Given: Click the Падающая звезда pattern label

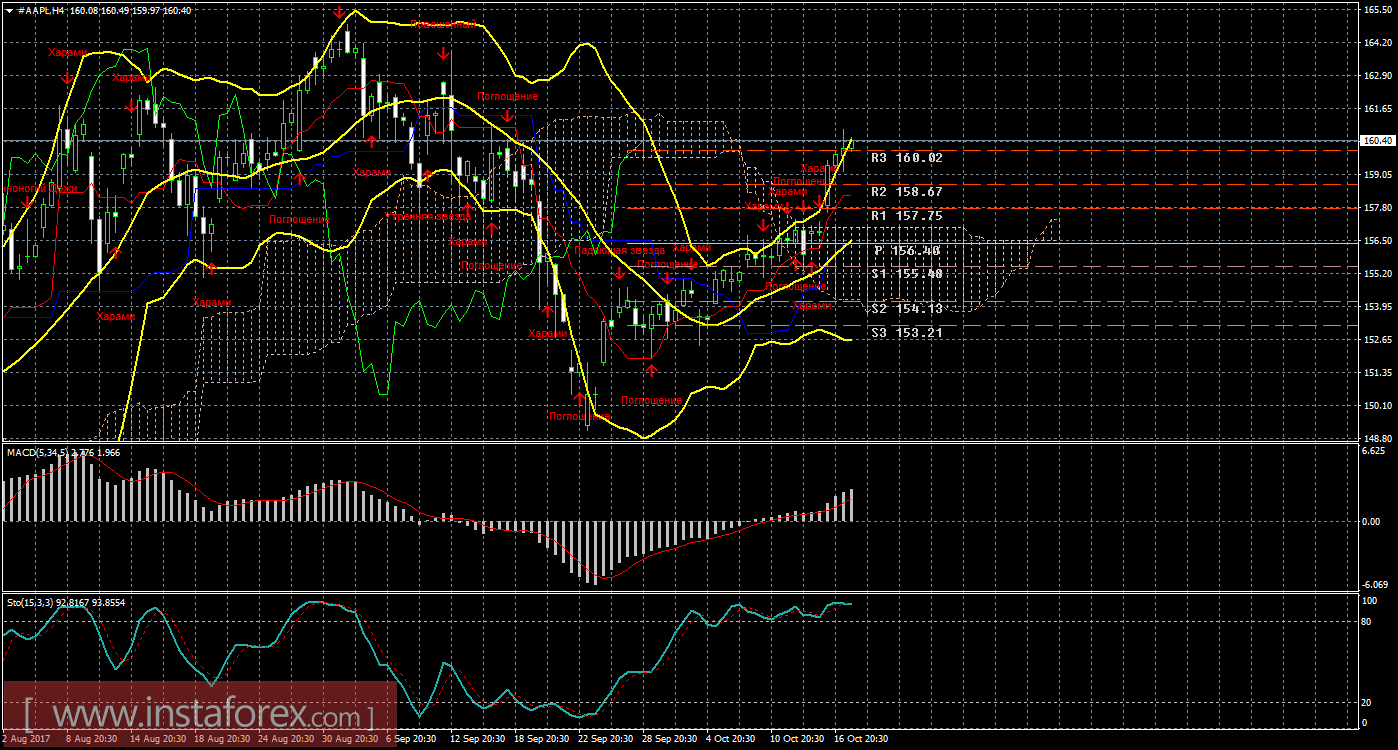Looking at the screenshot, I should click(620, 250).
